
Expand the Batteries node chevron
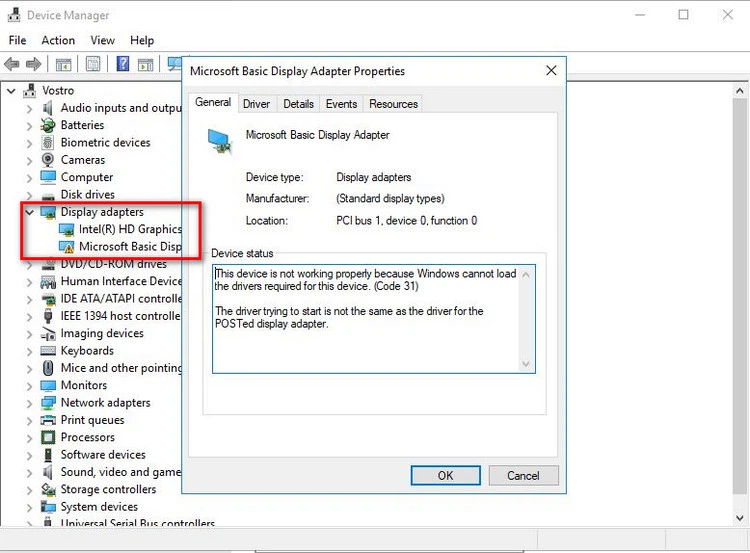30,126
